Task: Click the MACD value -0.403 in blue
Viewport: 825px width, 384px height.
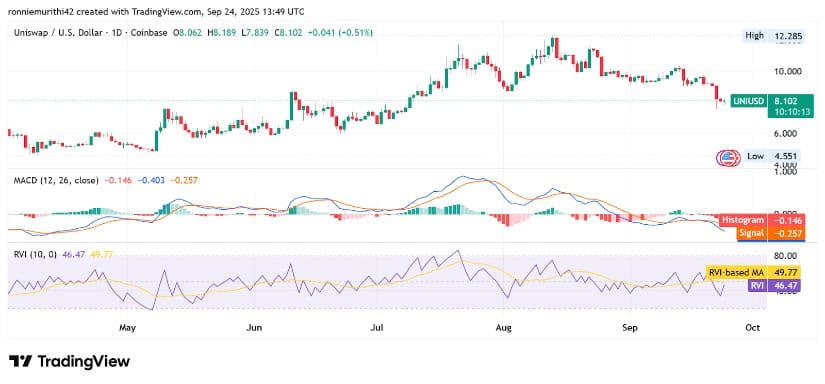Action: coord(152,180)
